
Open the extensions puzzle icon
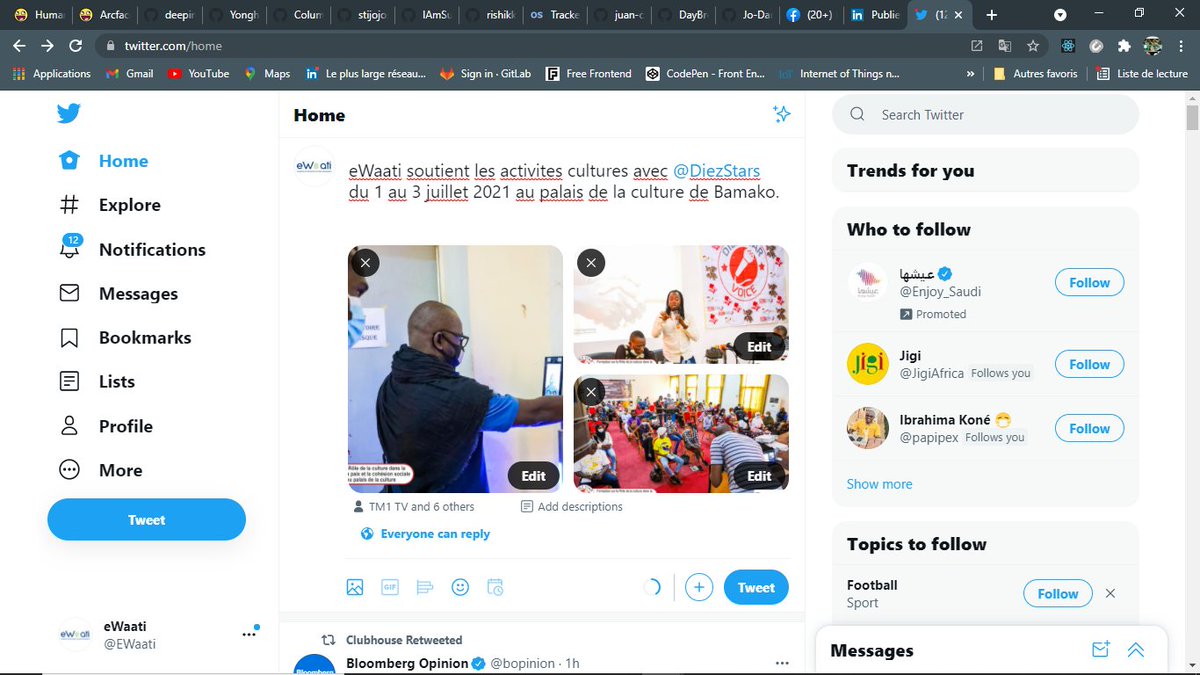[x=1124, y=46]
